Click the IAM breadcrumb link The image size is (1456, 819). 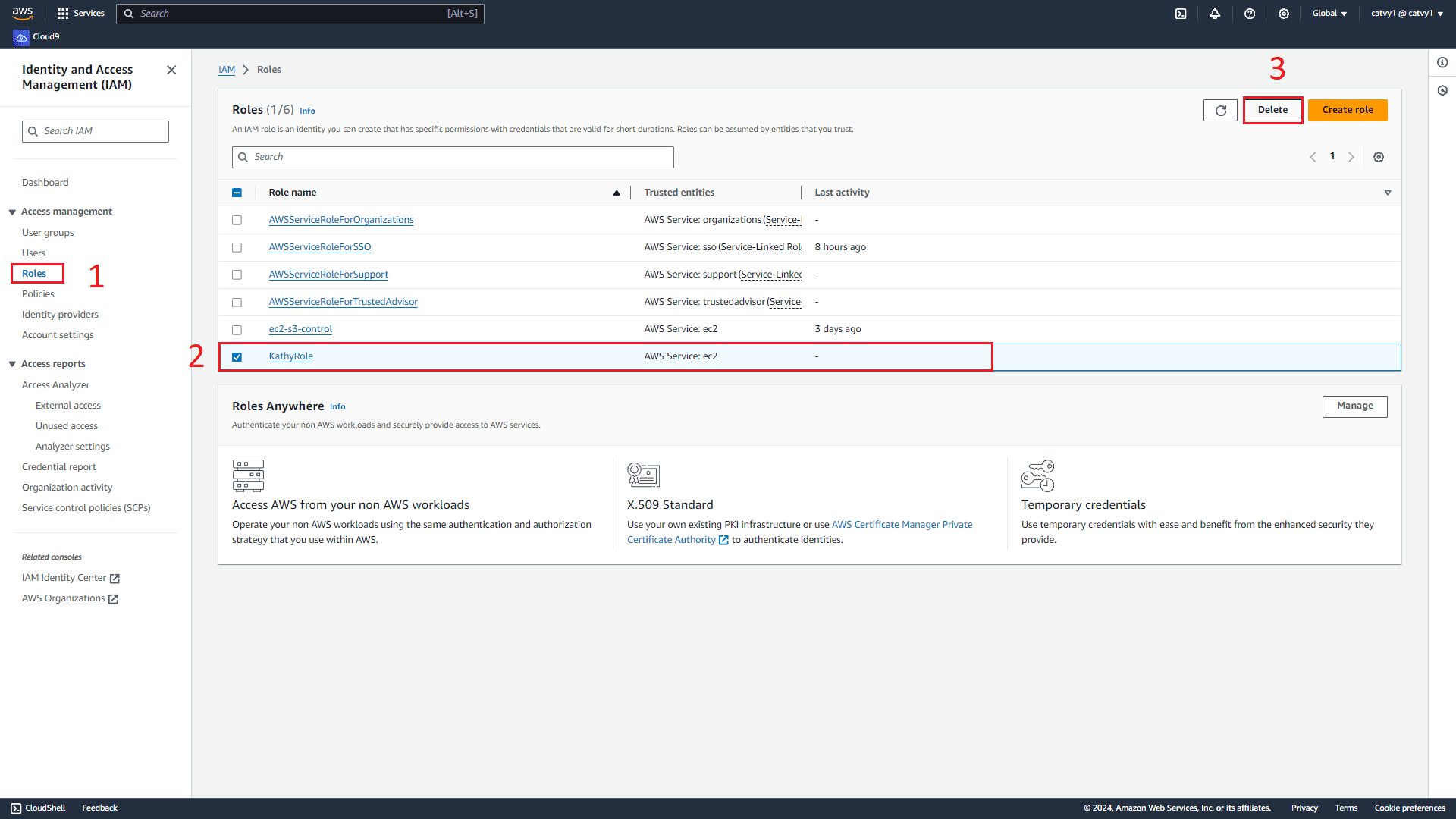(x=227, y=70)
